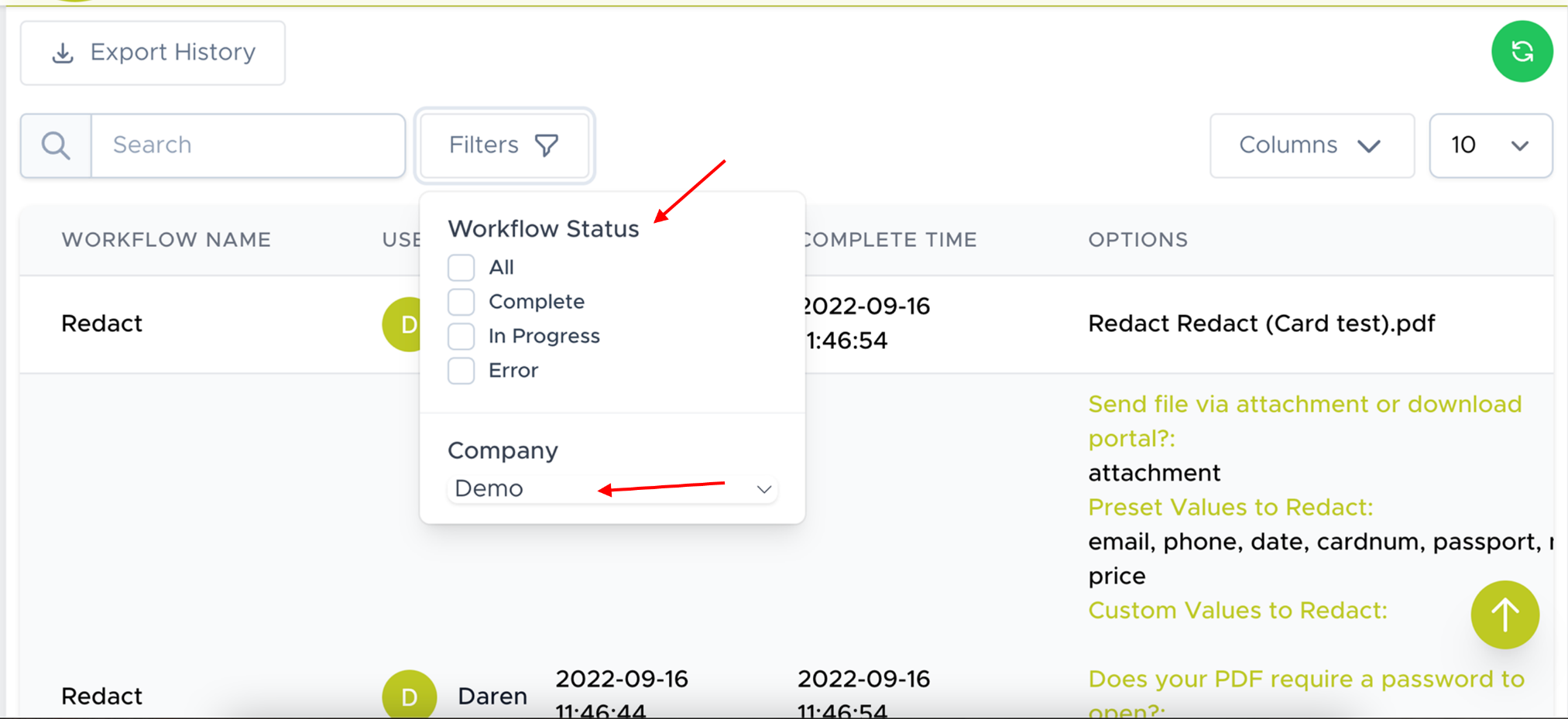The width and height of the screenshot is (1568, 719).
Task: Toggle the Filters button
Action: (504, 146)
